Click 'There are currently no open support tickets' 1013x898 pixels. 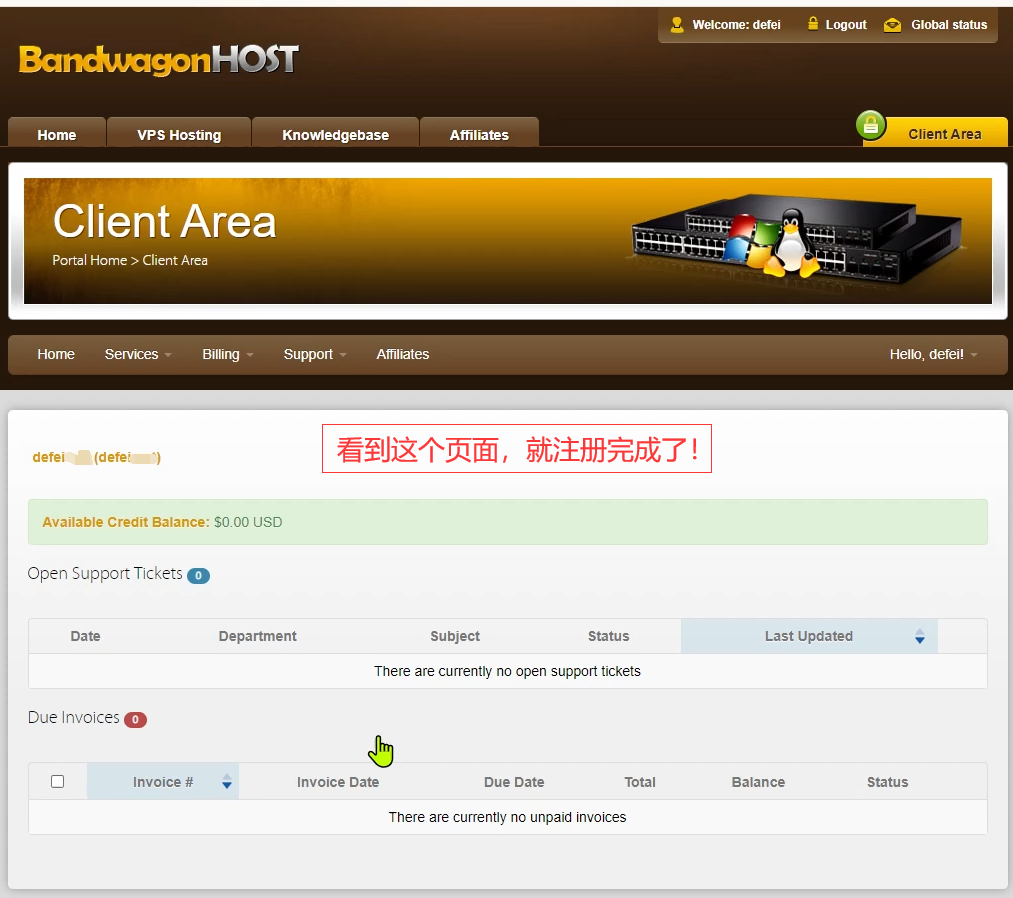click(507, 671)
